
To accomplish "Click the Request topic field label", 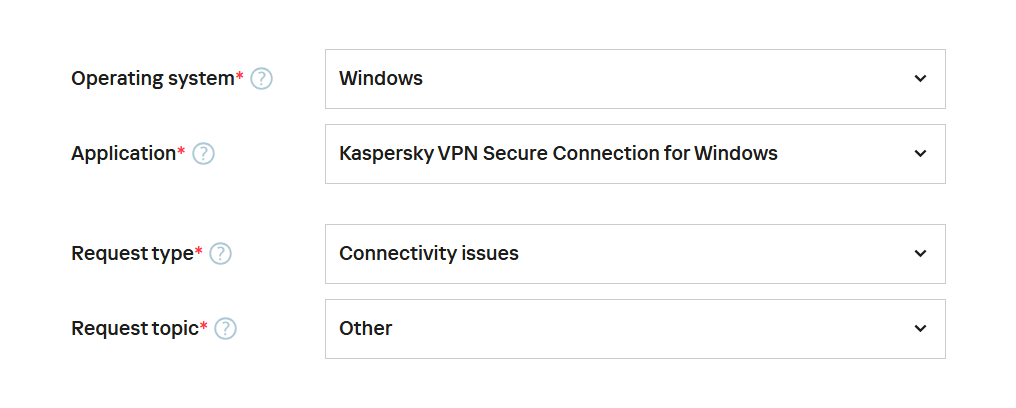I will tap(135, 329).
